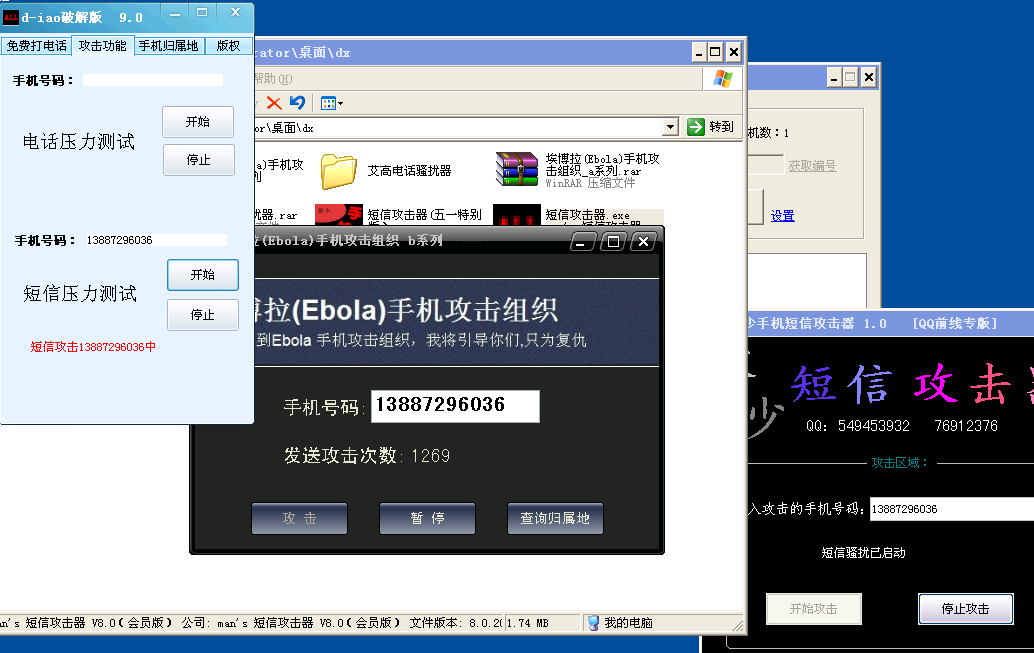Click the 短信骚扰已启动 status text
1034x653 pixels.
coord(863,553)
